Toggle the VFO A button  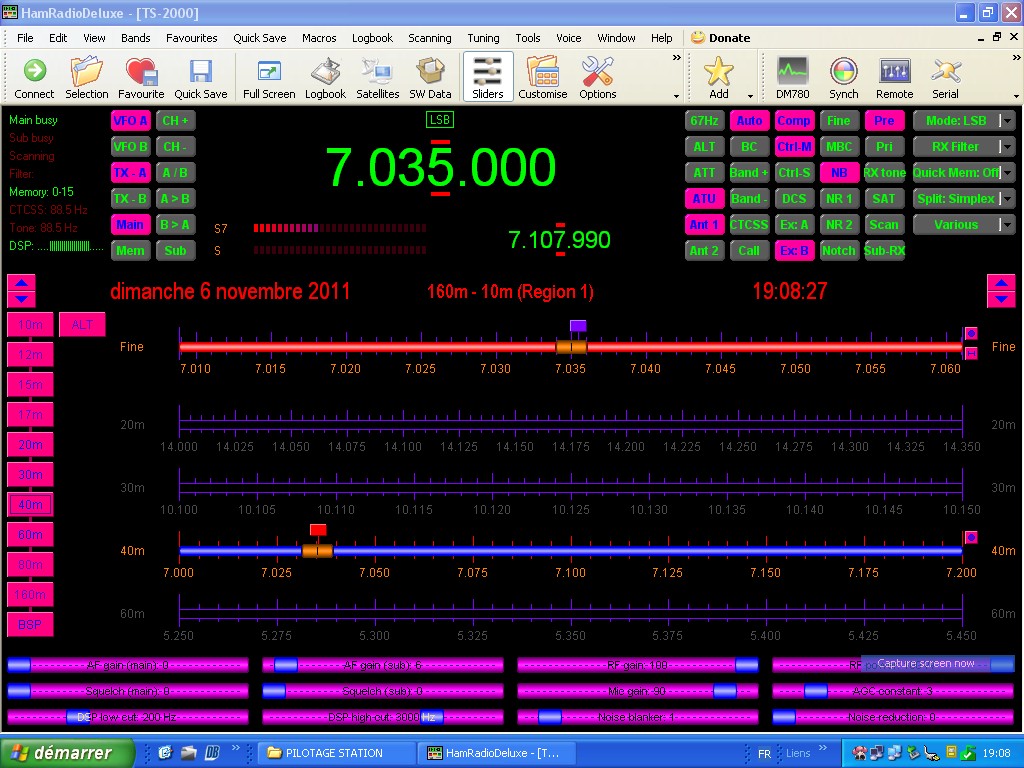click(131, 120)
